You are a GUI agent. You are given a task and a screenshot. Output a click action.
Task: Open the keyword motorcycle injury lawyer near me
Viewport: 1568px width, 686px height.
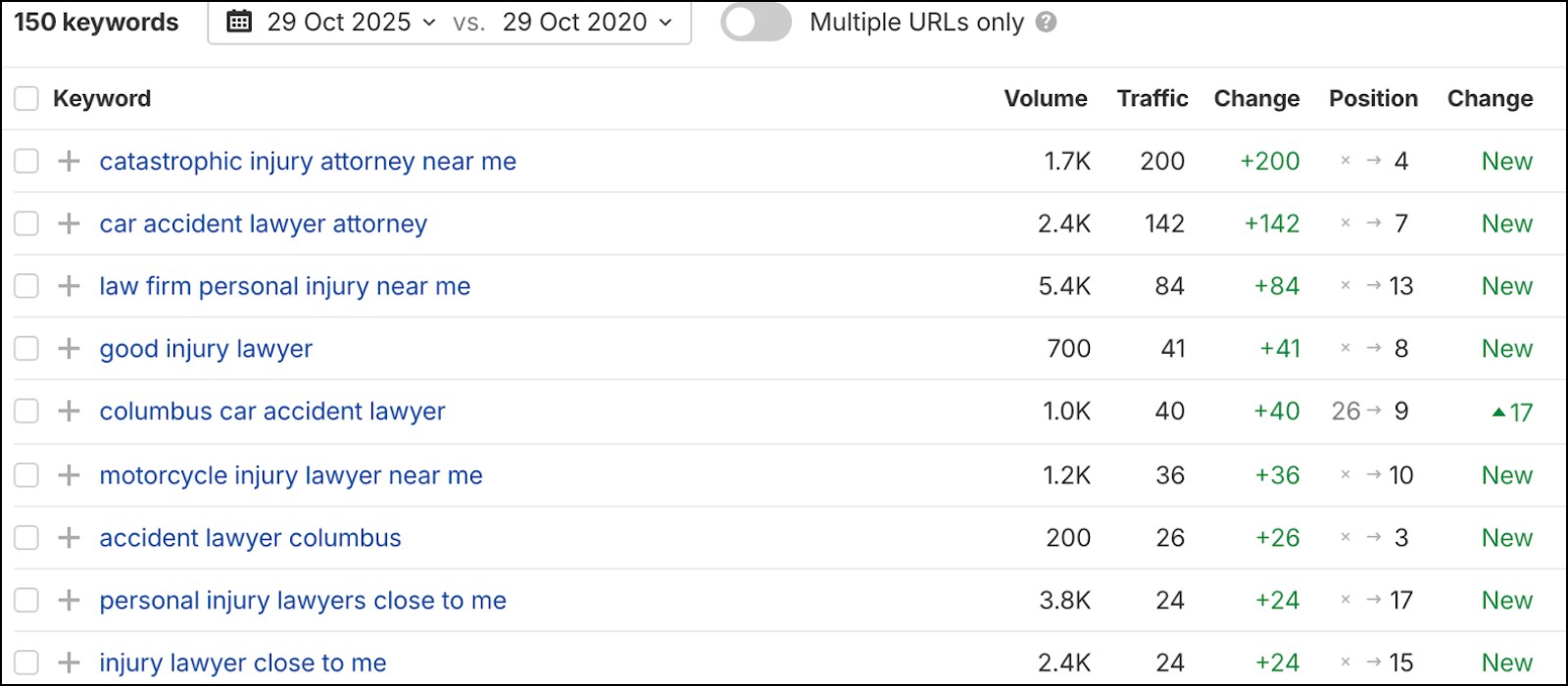pos(290,474)
